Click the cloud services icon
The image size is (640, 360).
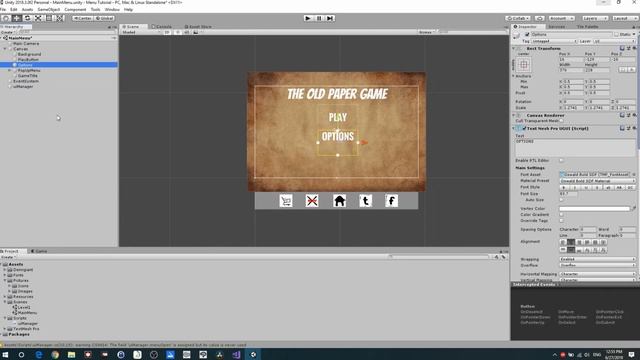pyautogui.click(x=540, y=18)
